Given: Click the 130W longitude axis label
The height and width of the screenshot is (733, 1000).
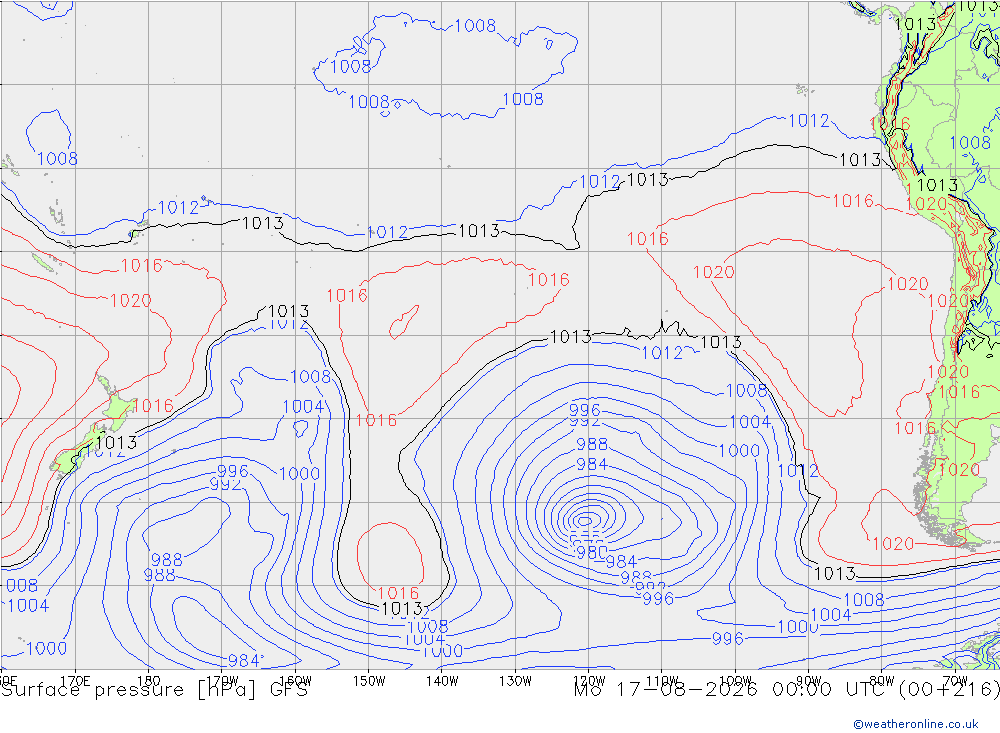Looking at the screenshot, I should click(515, 681).
